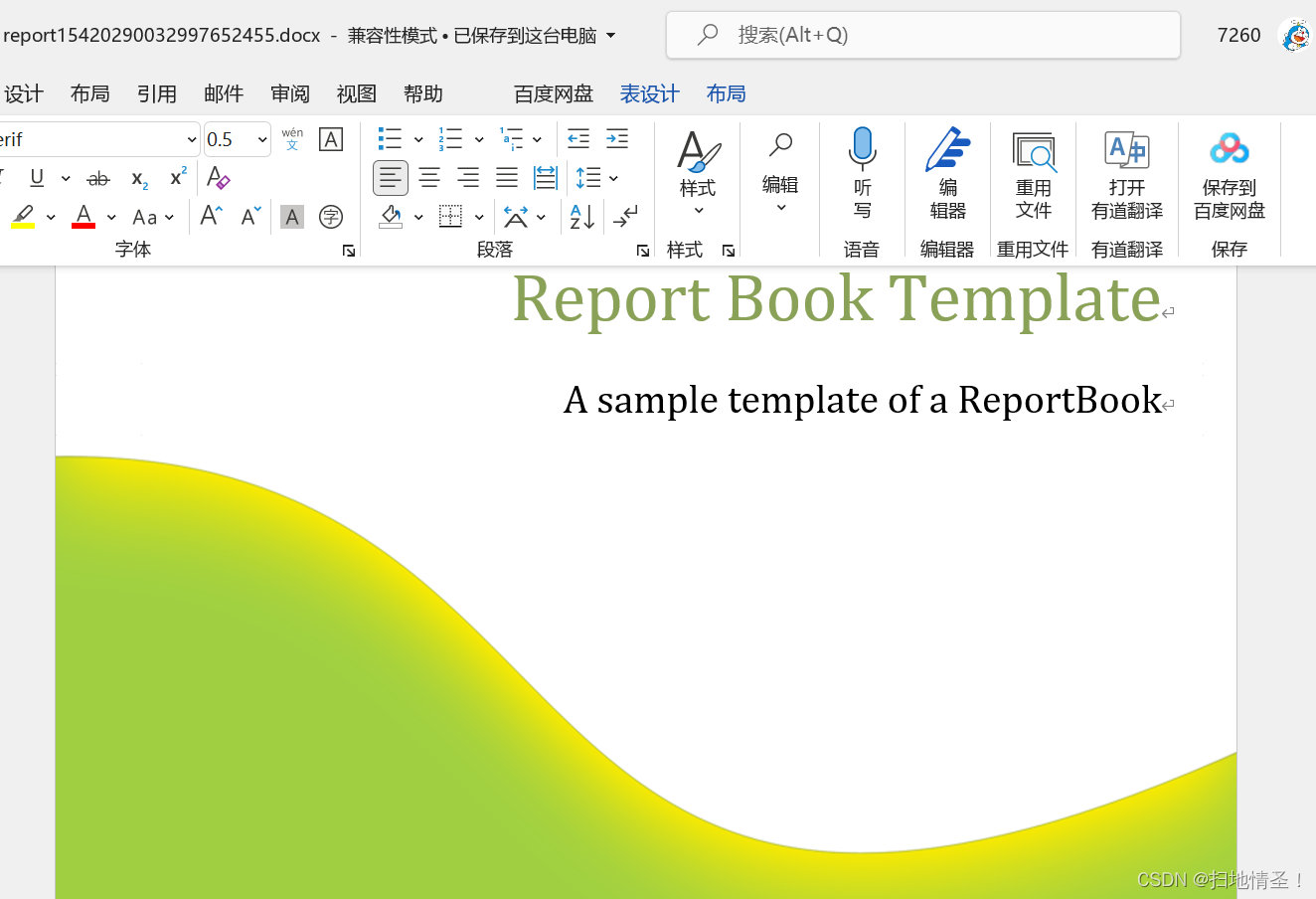1316x899 pixels.
Task: Apply red font color
Action: (x=83, y=217)
